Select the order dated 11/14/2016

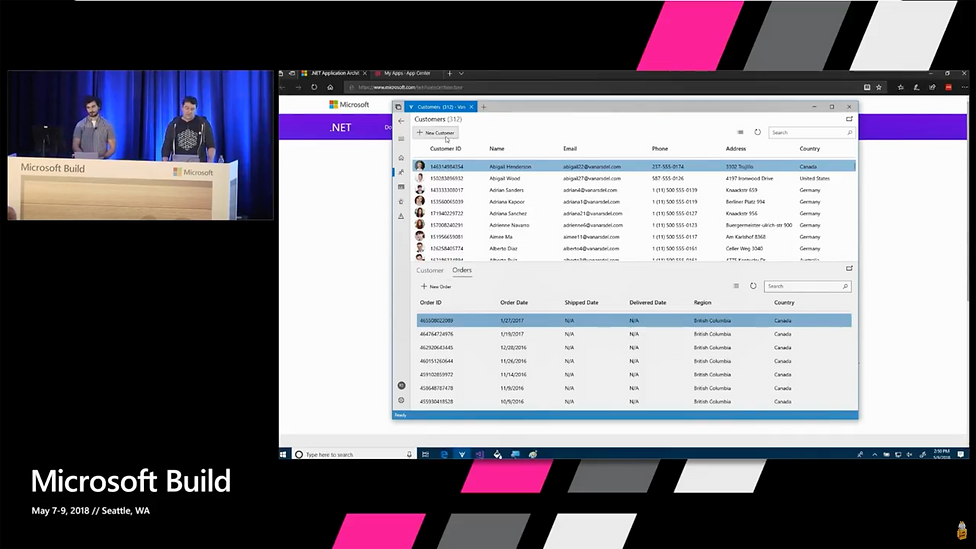pyautogui.click(x=634, y=375)
